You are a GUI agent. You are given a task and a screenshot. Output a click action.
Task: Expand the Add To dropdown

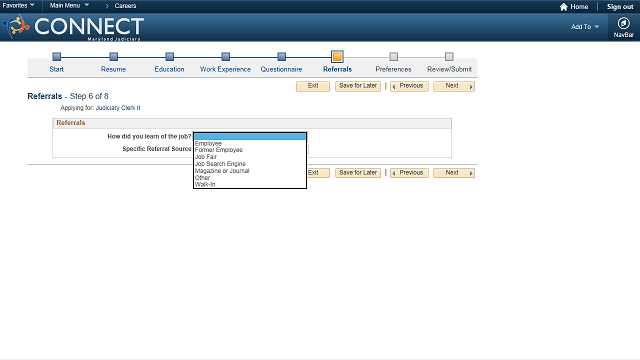pos(584,27)
